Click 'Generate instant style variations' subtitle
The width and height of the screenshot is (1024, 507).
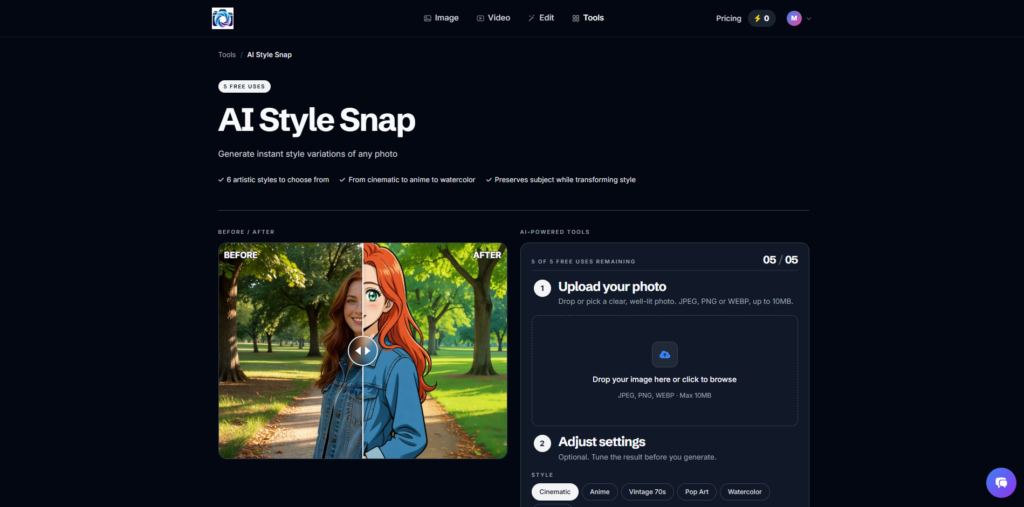308,154
